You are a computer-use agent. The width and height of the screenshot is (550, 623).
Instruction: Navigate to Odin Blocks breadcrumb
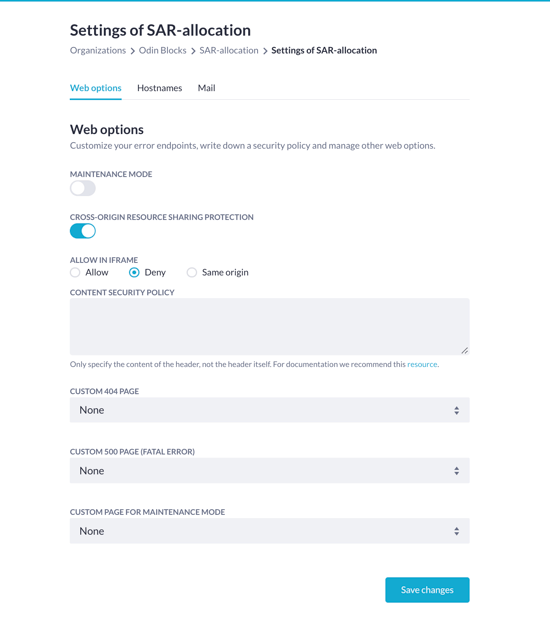[163, 50]
